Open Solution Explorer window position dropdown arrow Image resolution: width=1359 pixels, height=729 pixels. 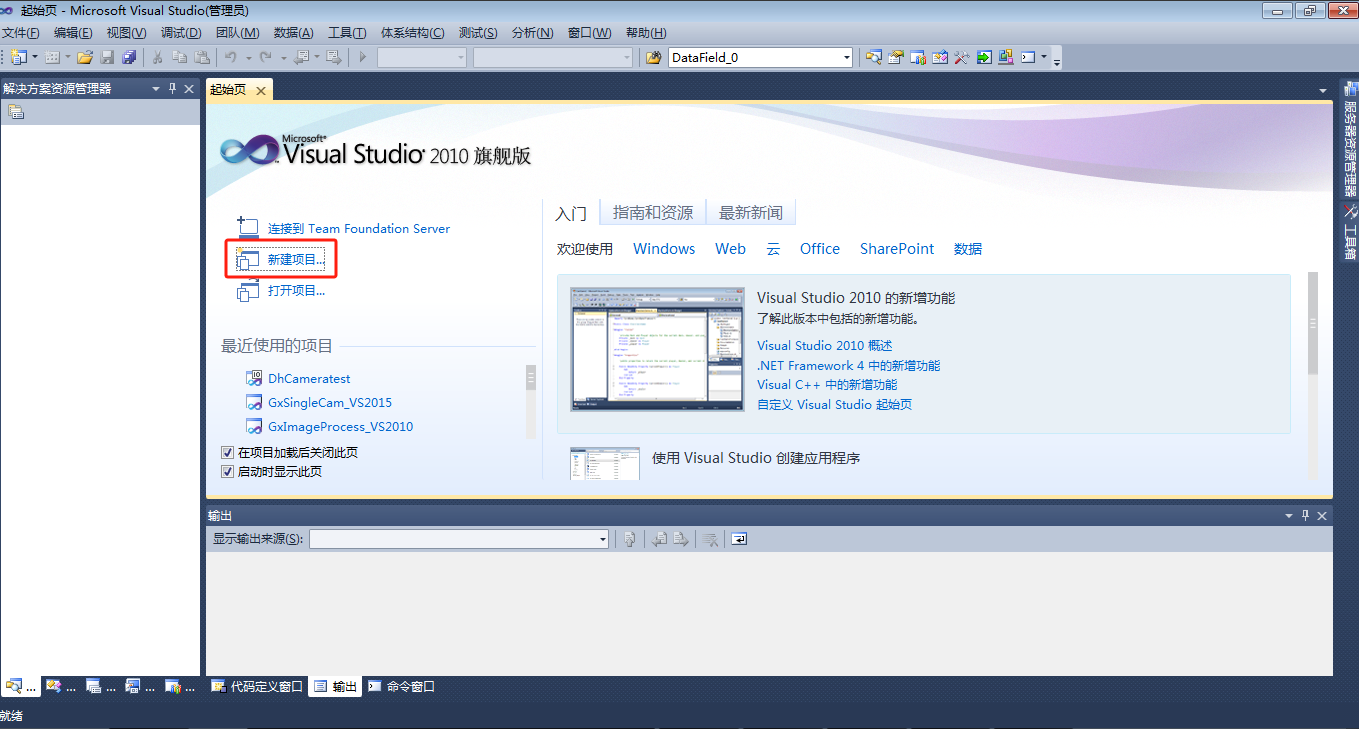(x=156, y=89)
